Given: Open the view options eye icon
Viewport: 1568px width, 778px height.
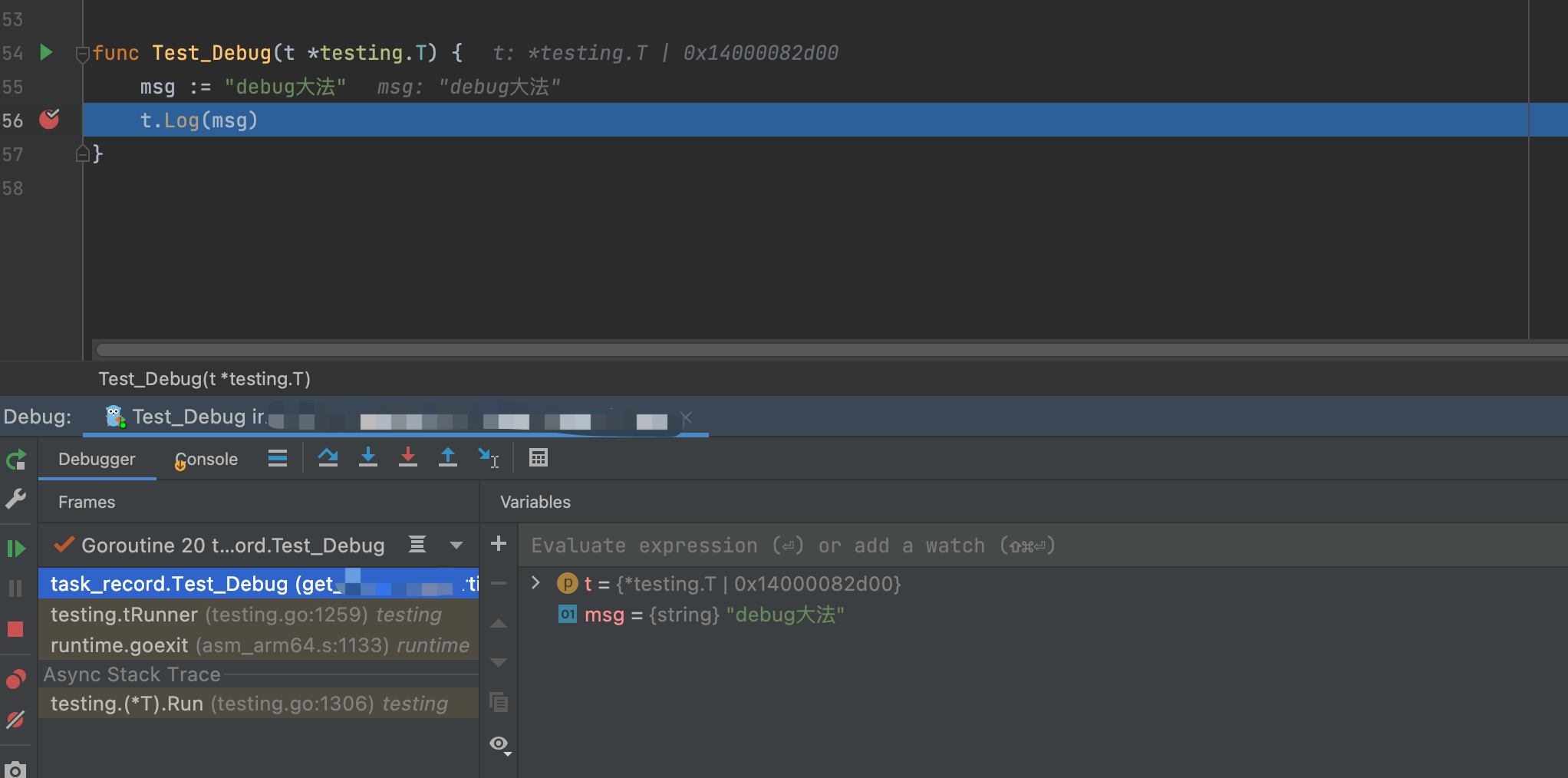Looking at the screenshot, I should click(x=500, y=744).
